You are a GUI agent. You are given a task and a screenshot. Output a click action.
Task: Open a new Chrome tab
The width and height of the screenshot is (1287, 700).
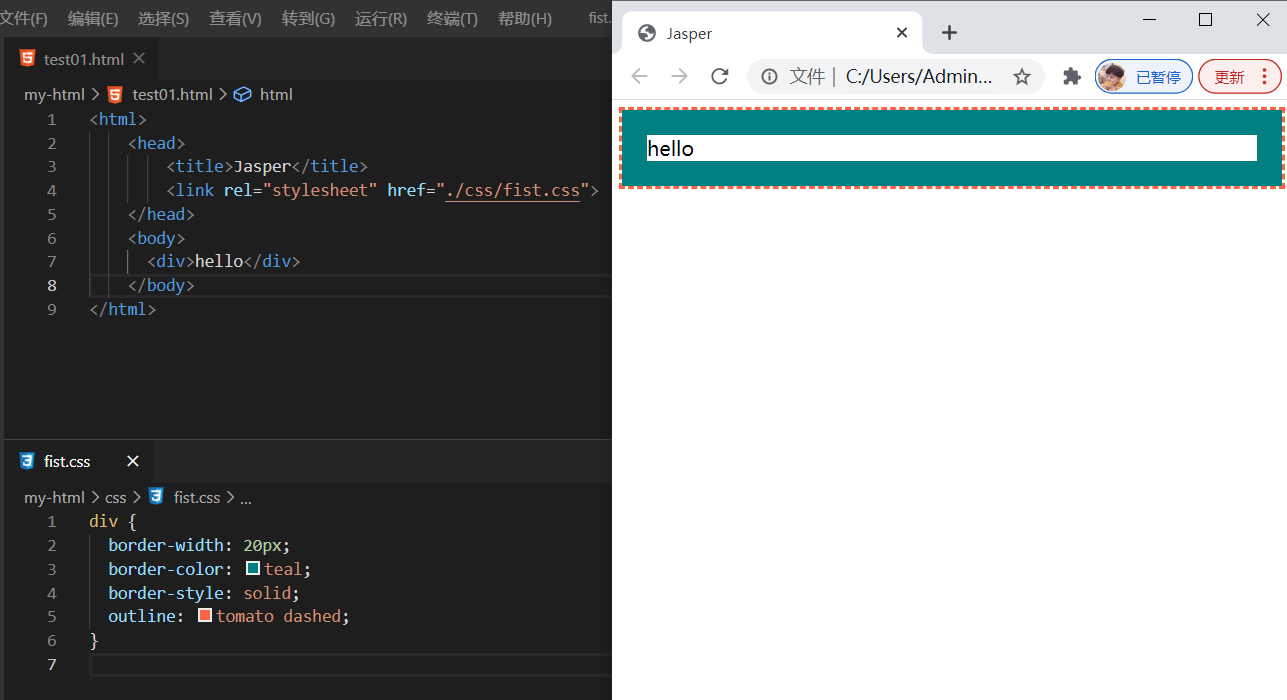(949, 33)
